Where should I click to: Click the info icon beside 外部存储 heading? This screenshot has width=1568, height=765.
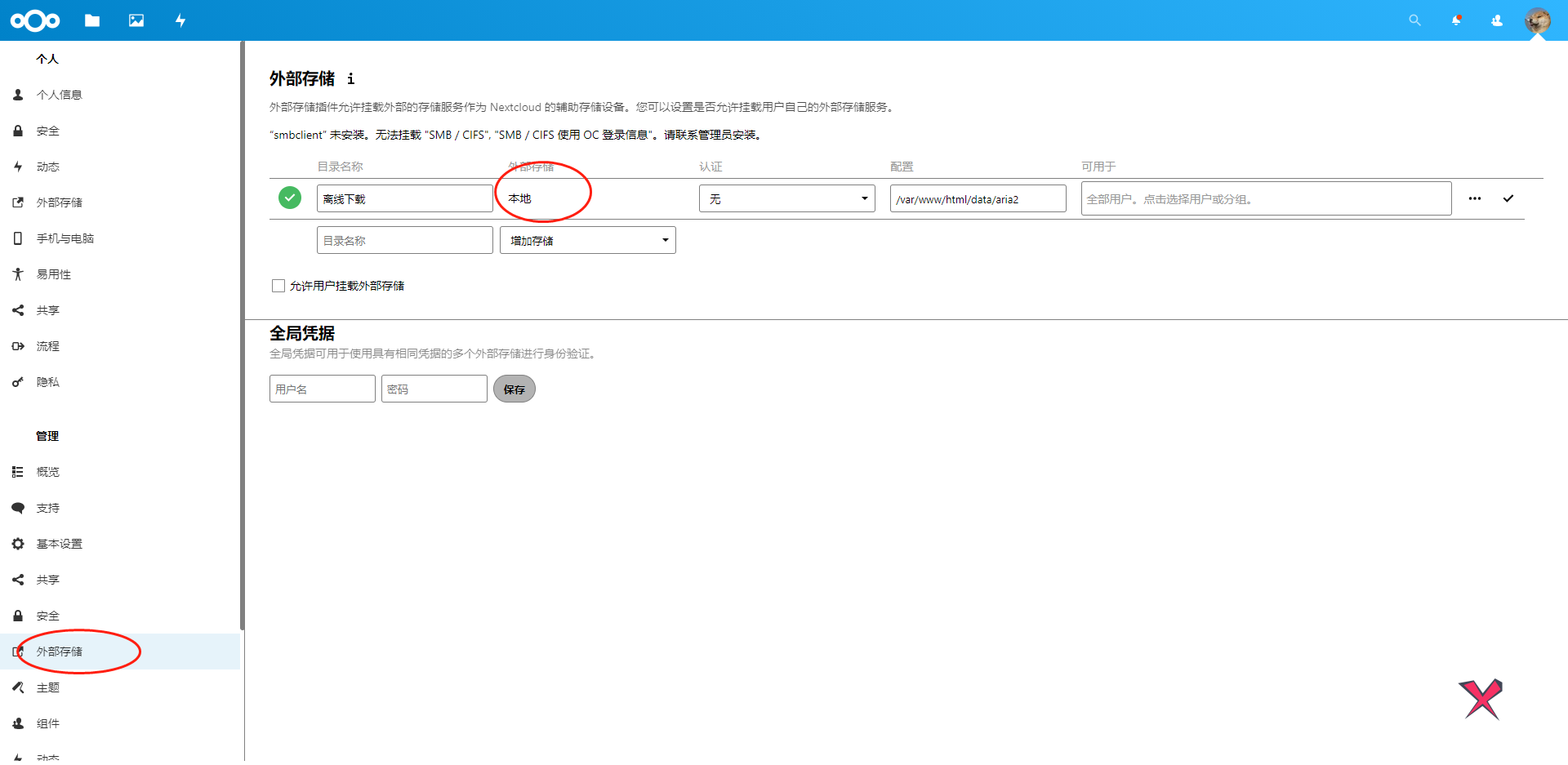pos(350,78)
